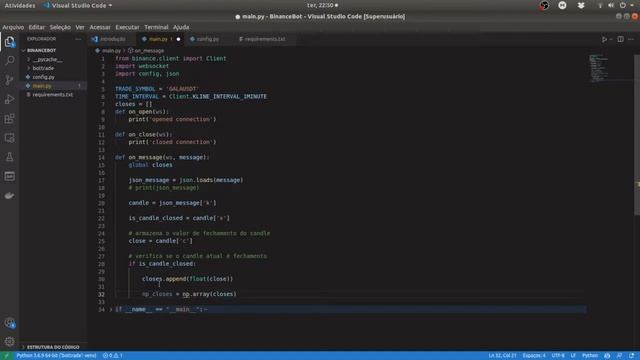Viewport: 640px width, 360px height.
Task: Click the editor vertical scrollbar
Action: [x=637, y=135]
